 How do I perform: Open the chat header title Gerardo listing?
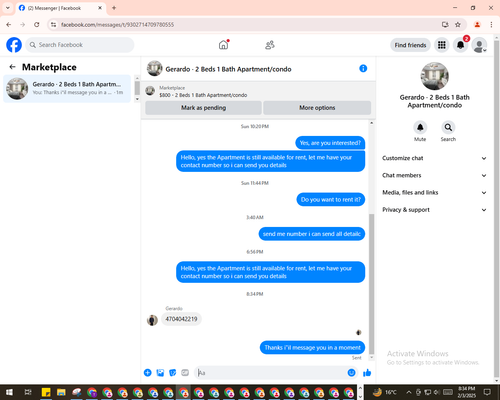point(228,69)
